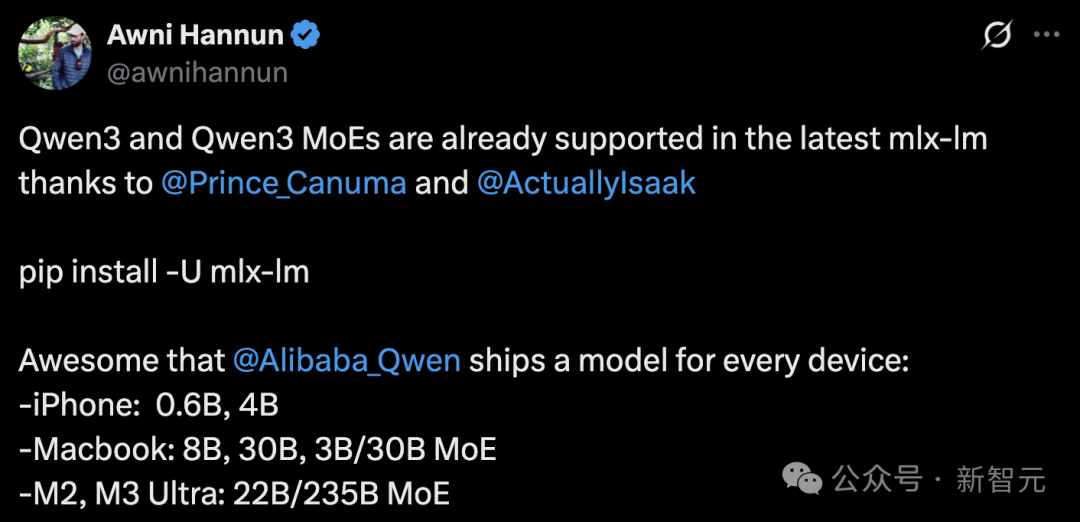Viewport: 1080px width, 522px height.
Task: Click the 公众号 watermark text
Action: [x=876, y=479]
